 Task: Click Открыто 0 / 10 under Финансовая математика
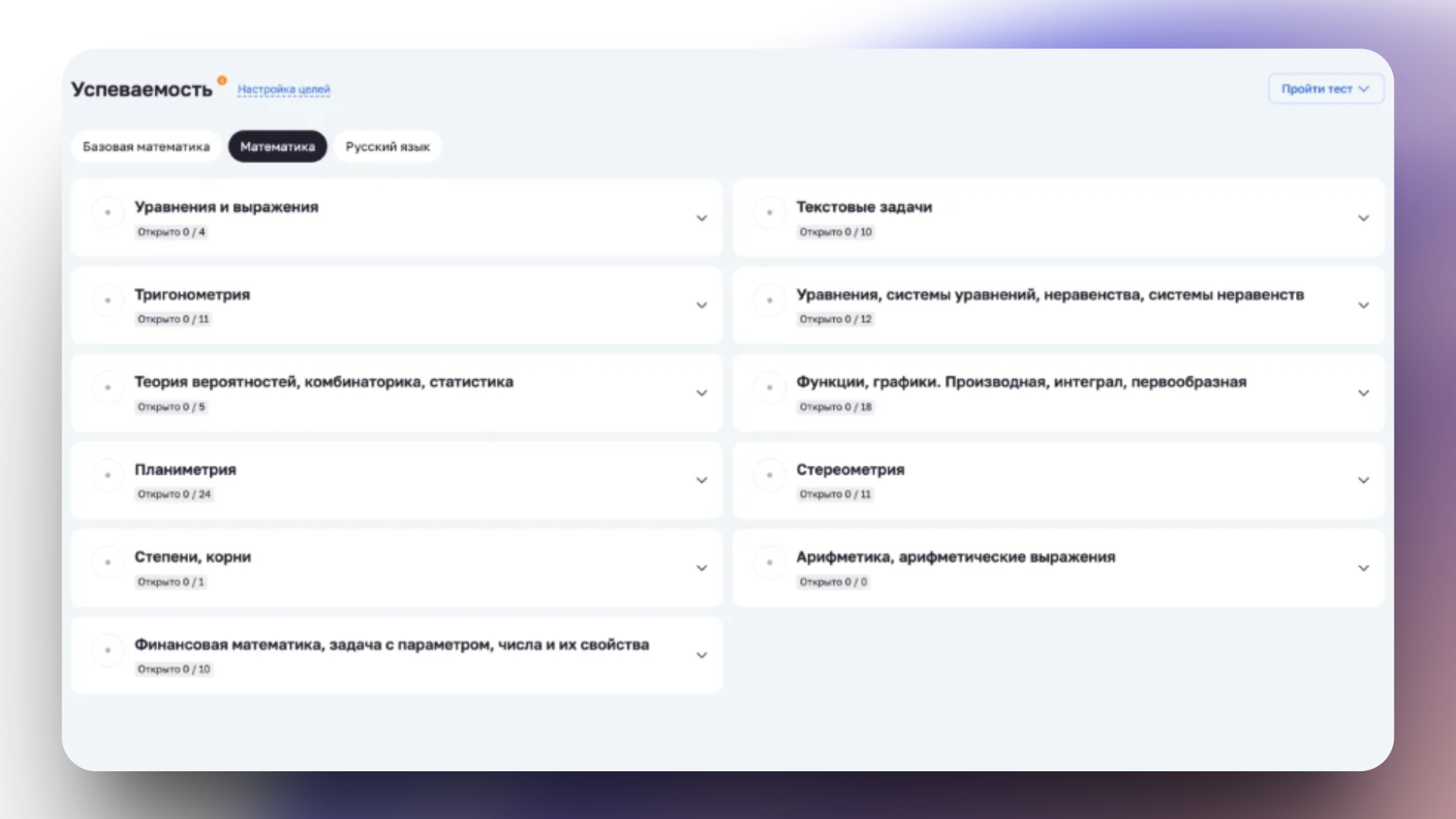pos(174,670)
